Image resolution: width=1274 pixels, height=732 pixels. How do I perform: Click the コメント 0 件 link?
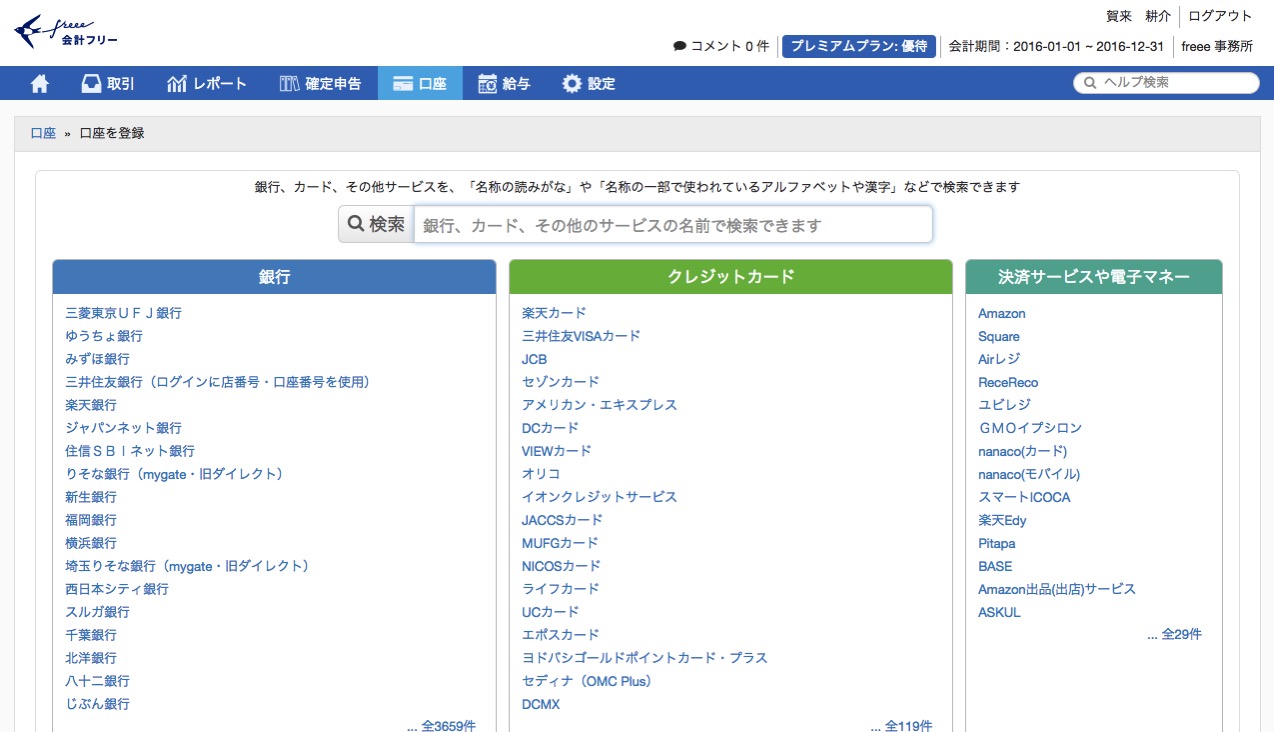[721, 46]
